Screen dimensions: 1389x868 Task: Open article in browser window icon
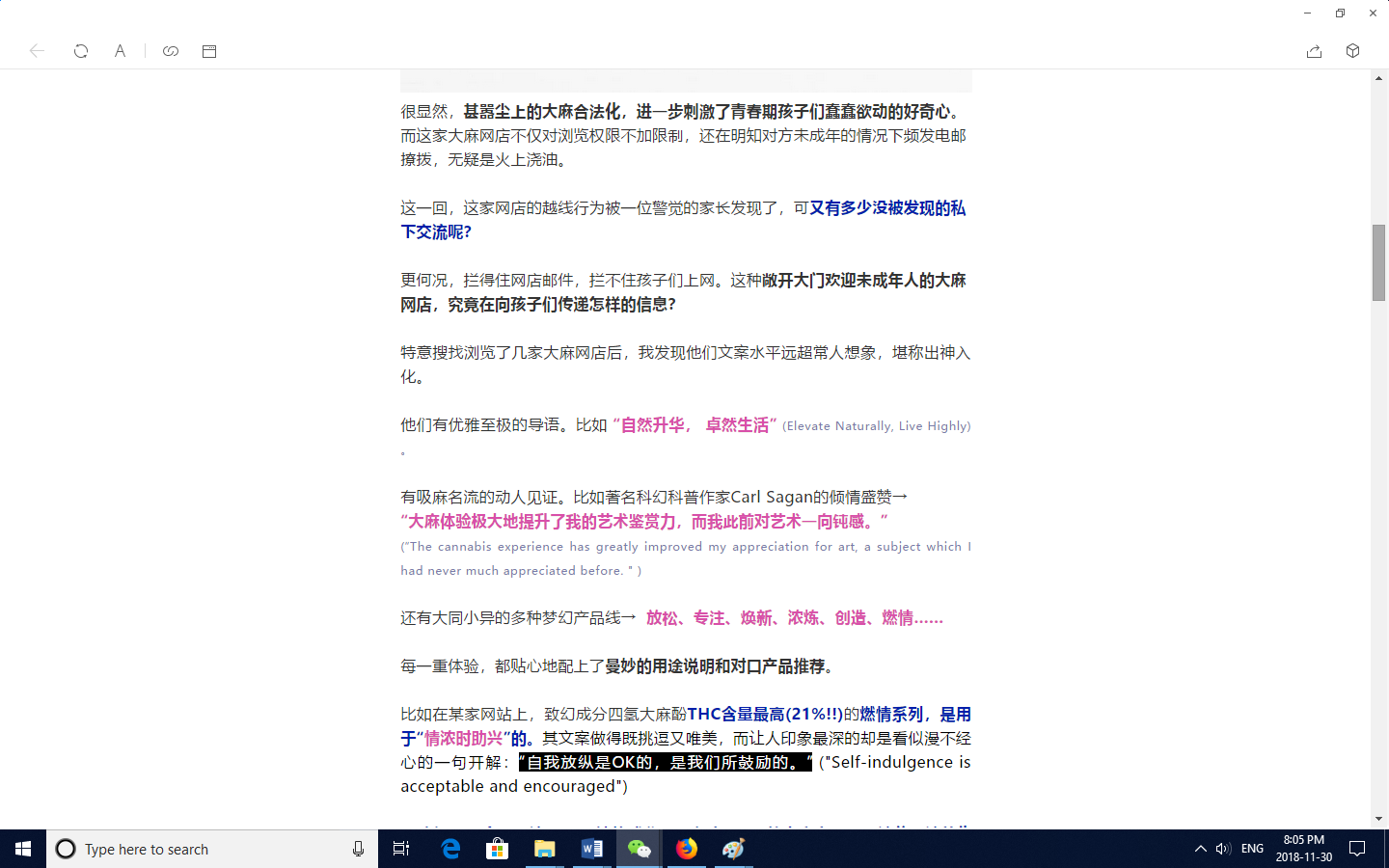pos(209,51)
